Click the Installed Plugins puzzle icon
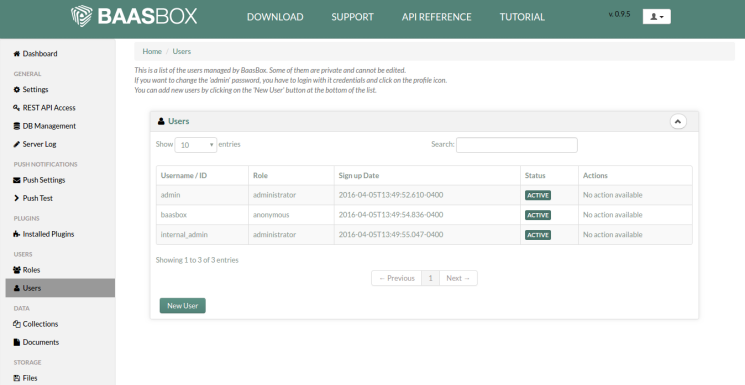Viewport: 745px width, 385px height. click(17, 234)
